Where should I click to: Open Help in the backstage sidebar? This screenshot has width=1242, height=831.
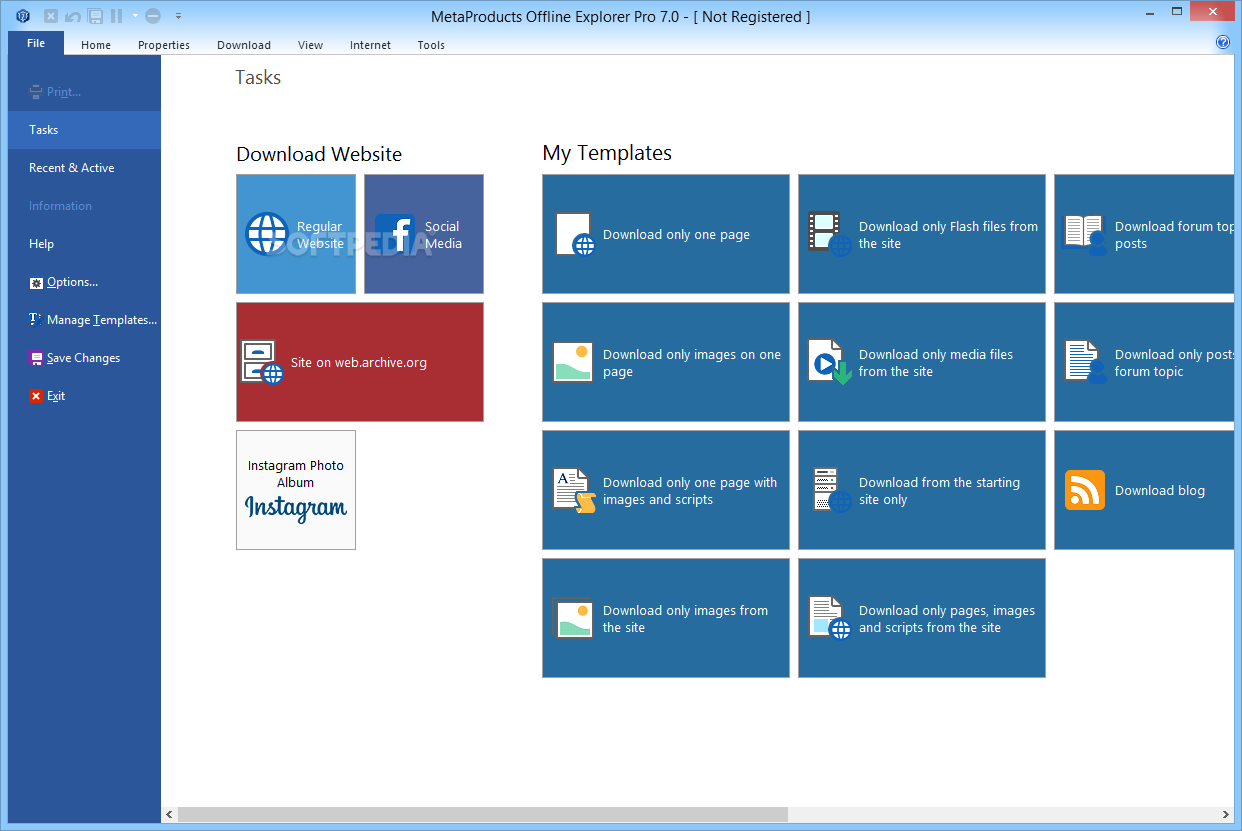tap(84, 244)
